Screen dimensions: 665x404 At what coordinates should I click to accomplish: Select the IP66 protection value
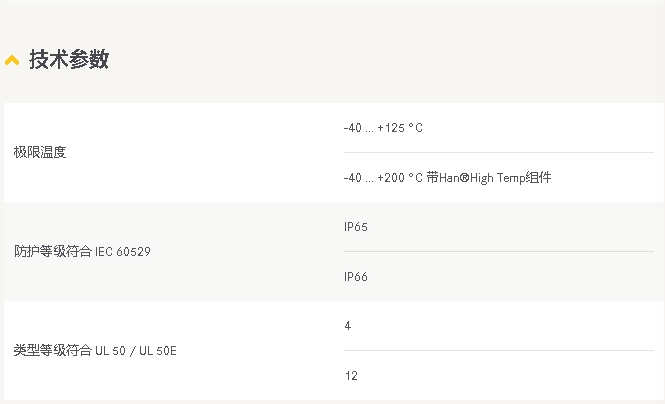point(355,277)
